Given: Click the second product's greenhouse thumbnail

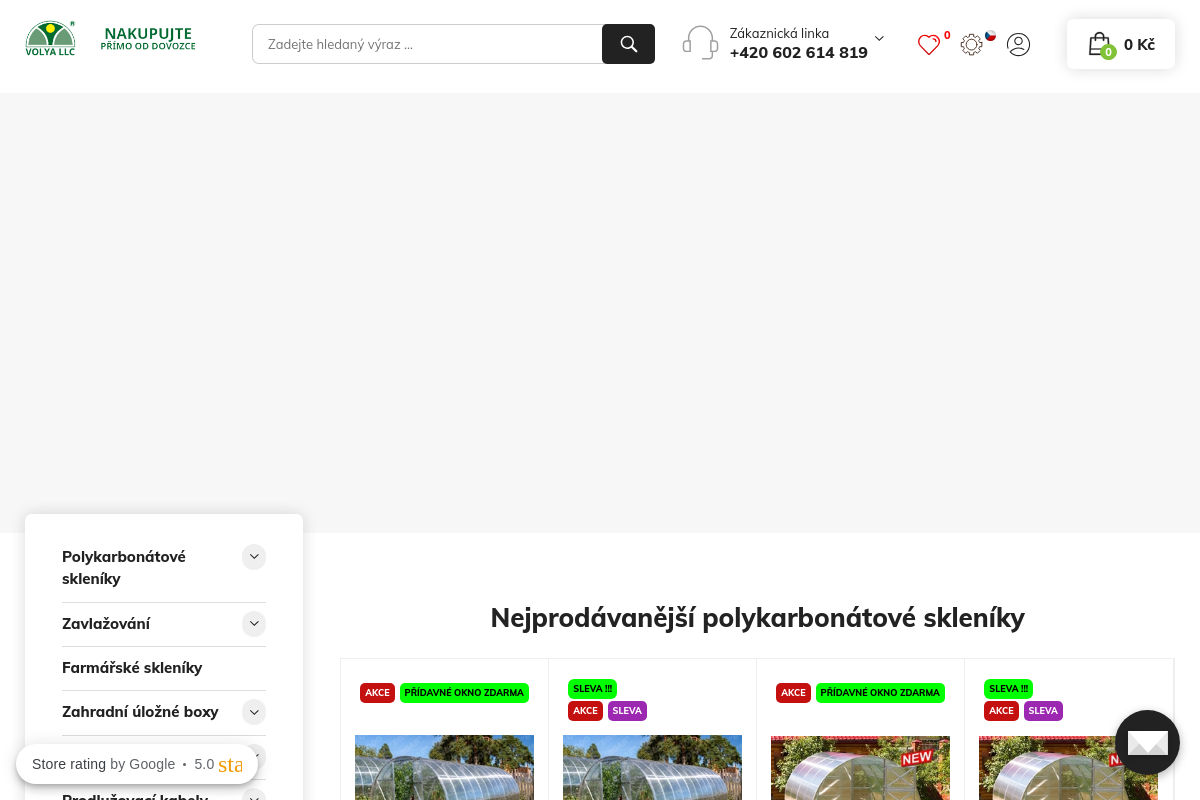Looking at the screenshot, I should pyautogui.click(x=652, y=767).
